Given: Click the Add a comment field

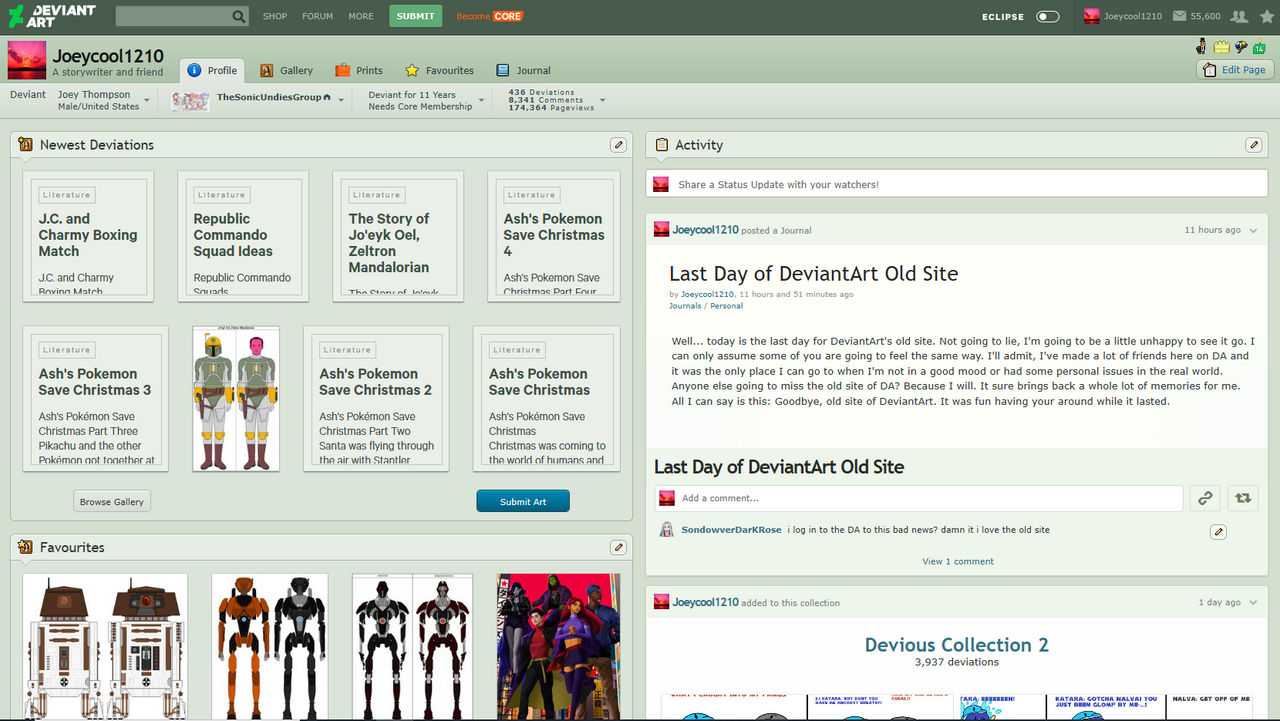Looking at the screenshot, I should click(x=919, y=498).
